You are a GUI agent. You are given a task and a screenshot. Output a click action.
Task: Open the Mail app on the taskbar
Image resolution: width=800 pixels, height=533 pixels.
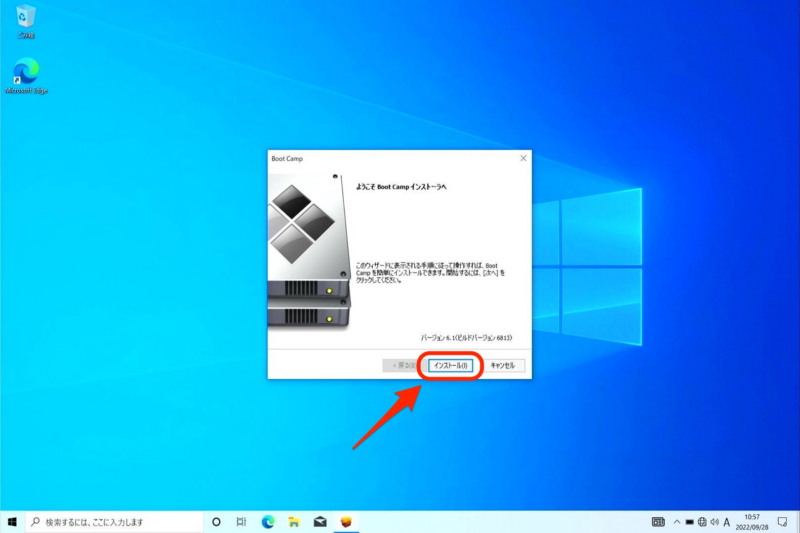(320, 522)
